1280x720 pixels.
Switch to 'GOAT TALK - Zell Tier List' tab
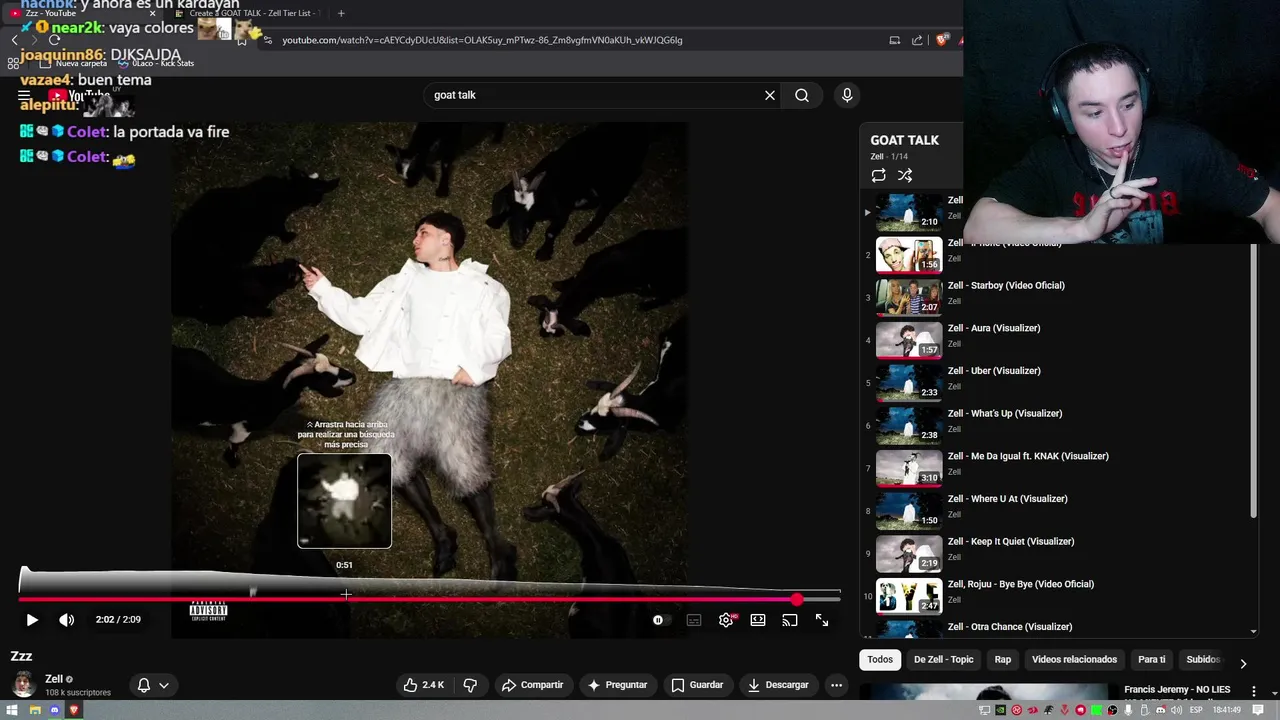[x=245, y=13]
